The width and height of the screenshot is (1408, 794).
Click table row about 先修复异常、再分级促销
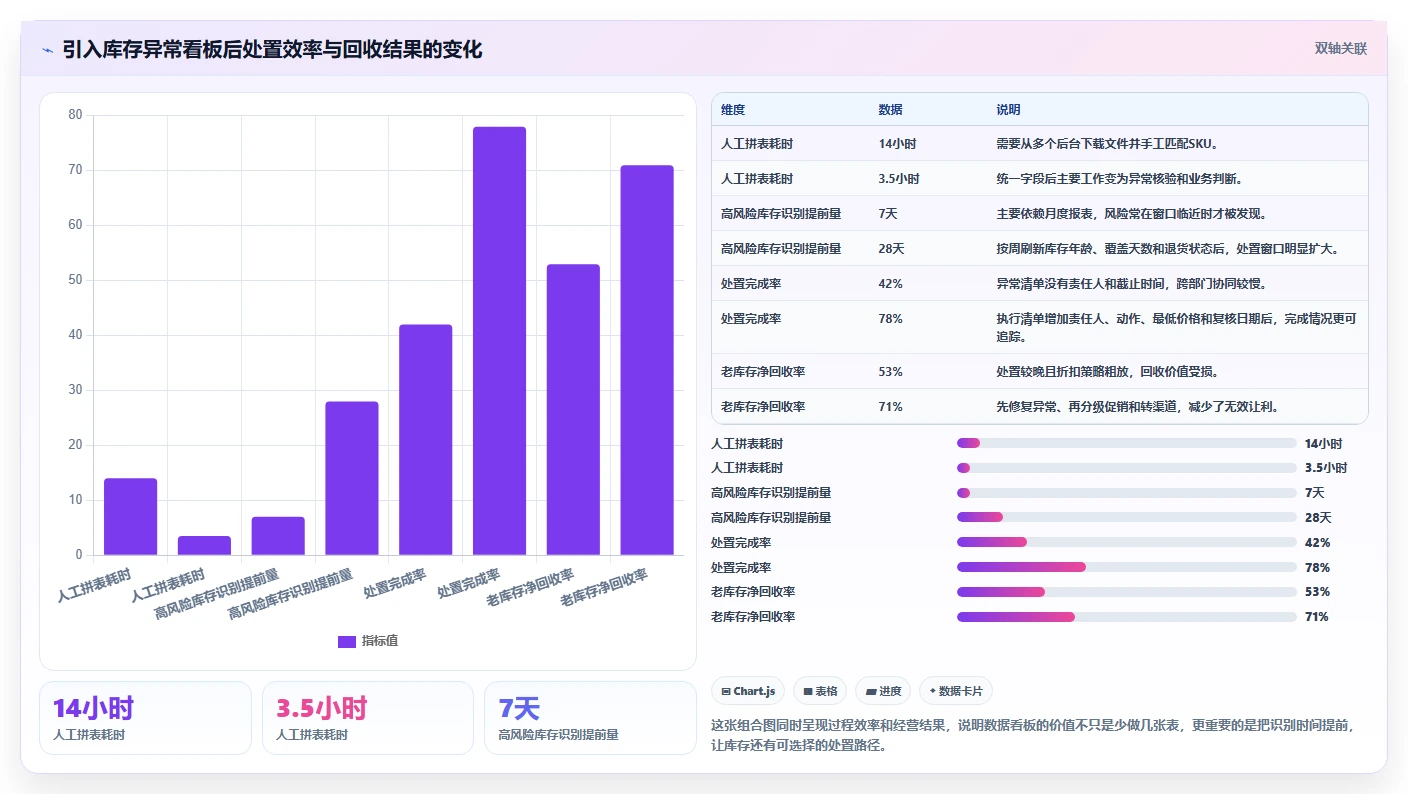pos(1039,406)
